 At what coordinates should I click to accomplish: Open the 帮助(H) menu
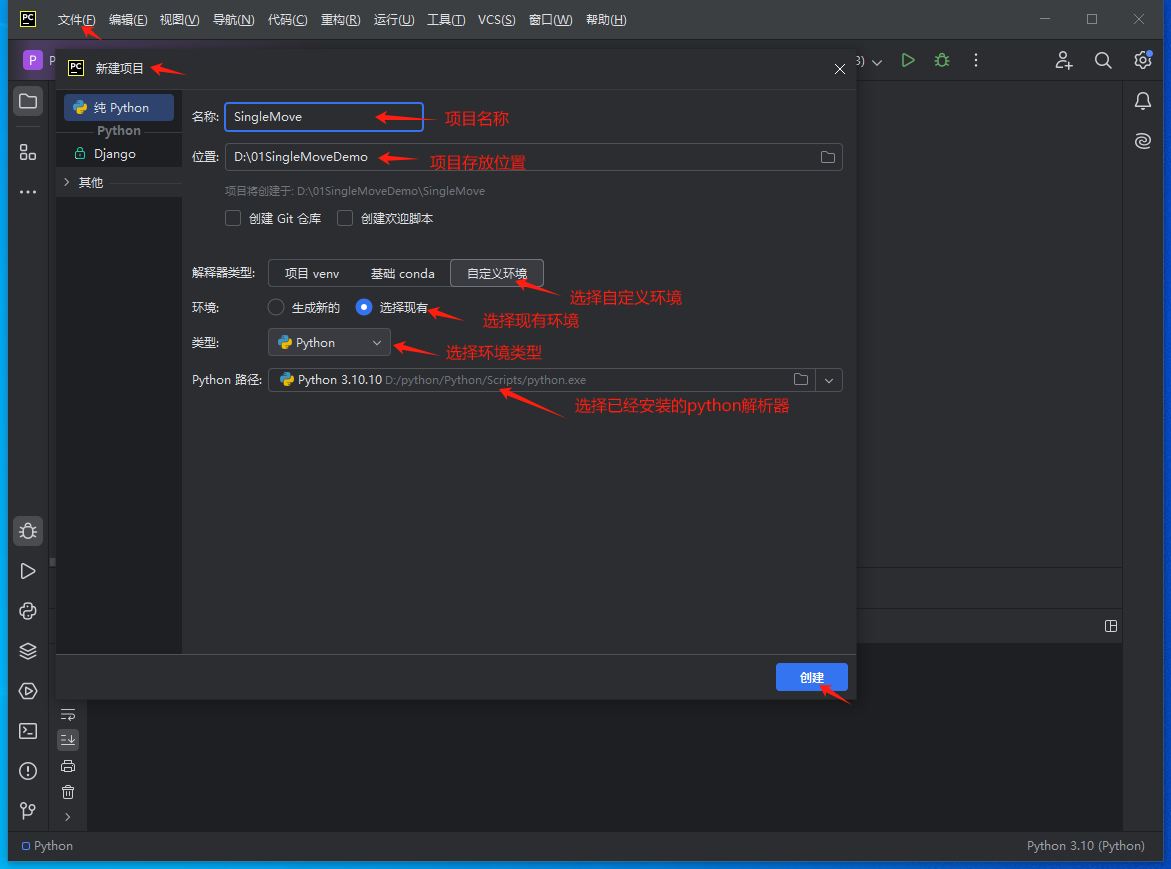606,19
